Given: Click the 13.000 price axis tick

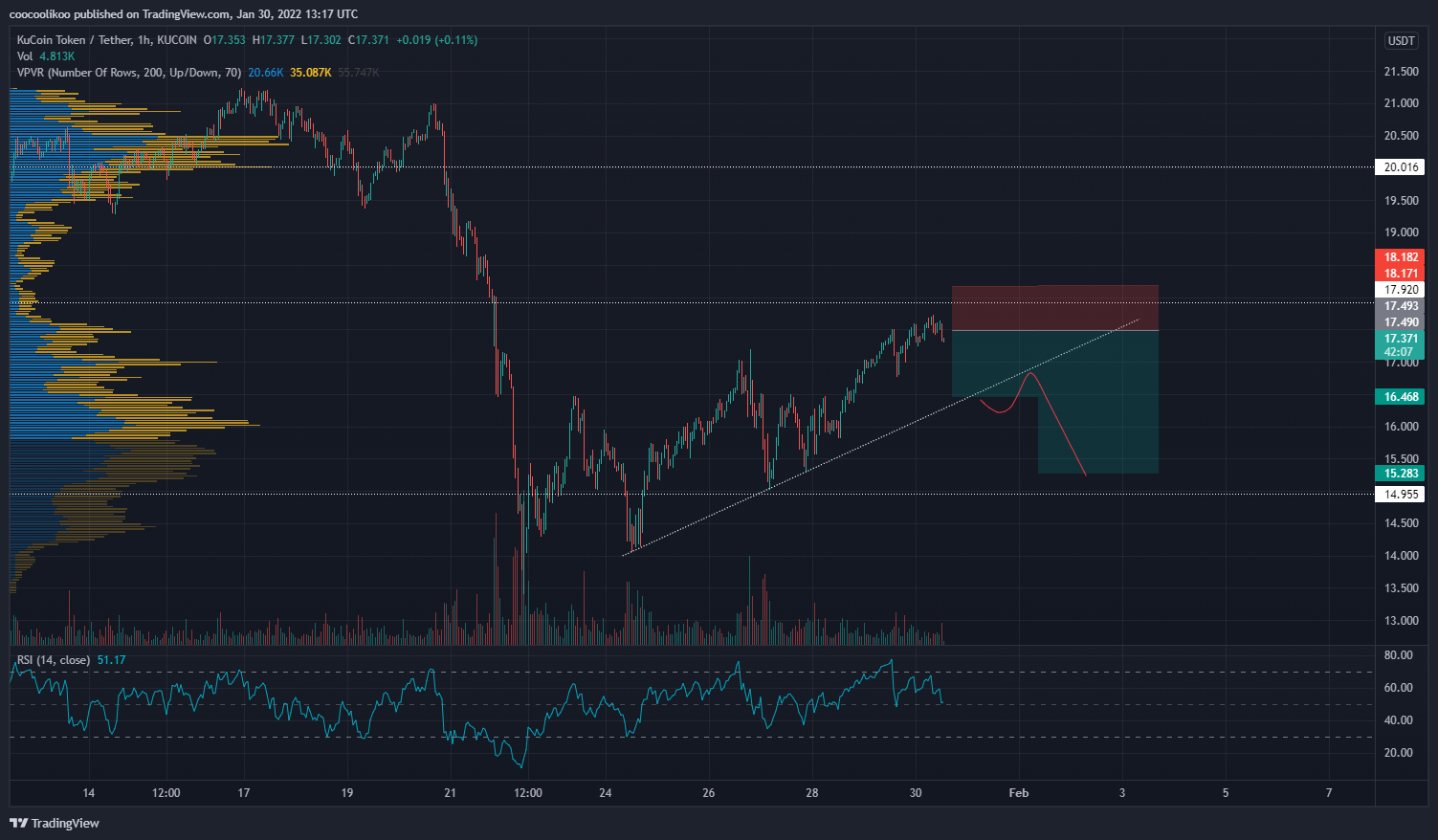Looking at the screenshot, I should coord(1402,621).
